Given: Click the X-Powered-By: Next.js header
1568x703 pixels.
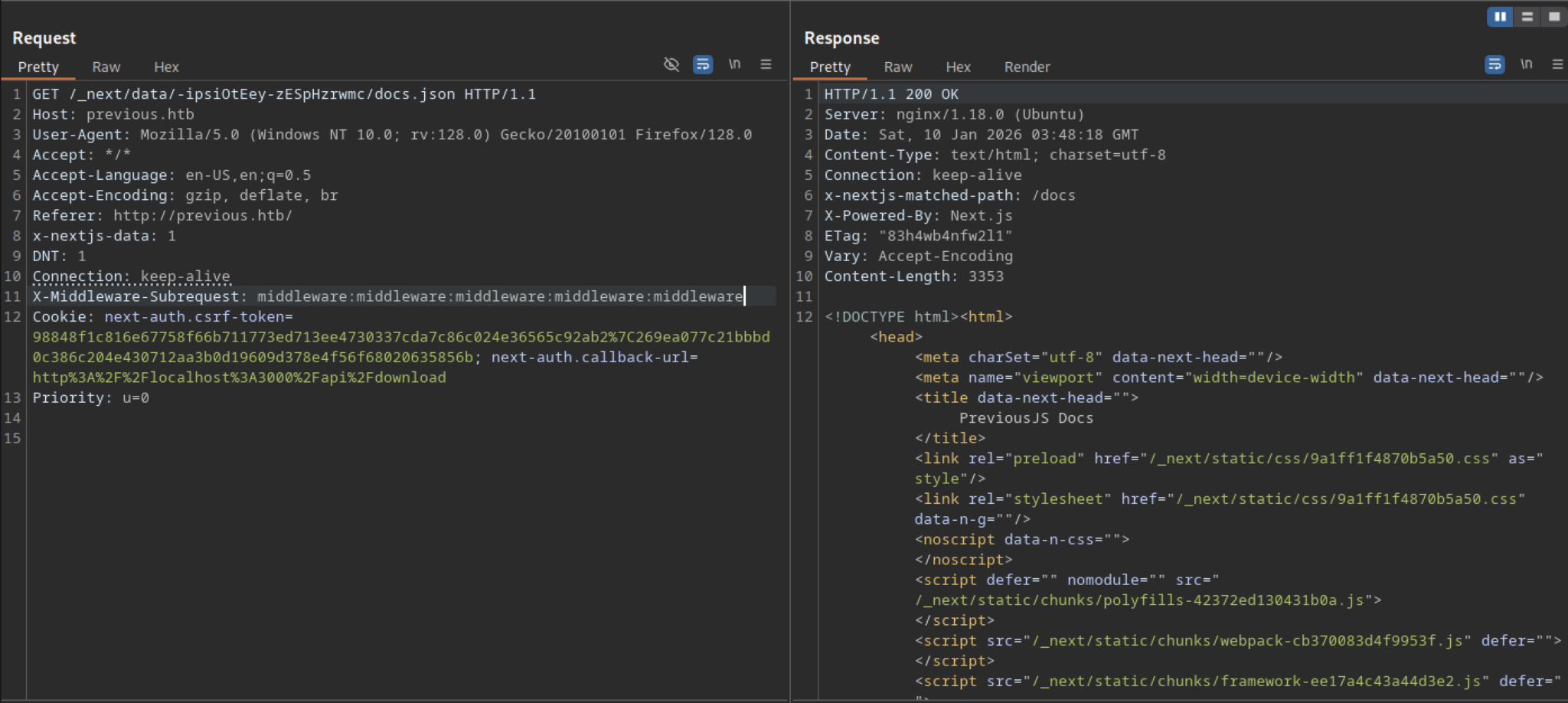Looking at the screenshot, I should coord(918,216).
